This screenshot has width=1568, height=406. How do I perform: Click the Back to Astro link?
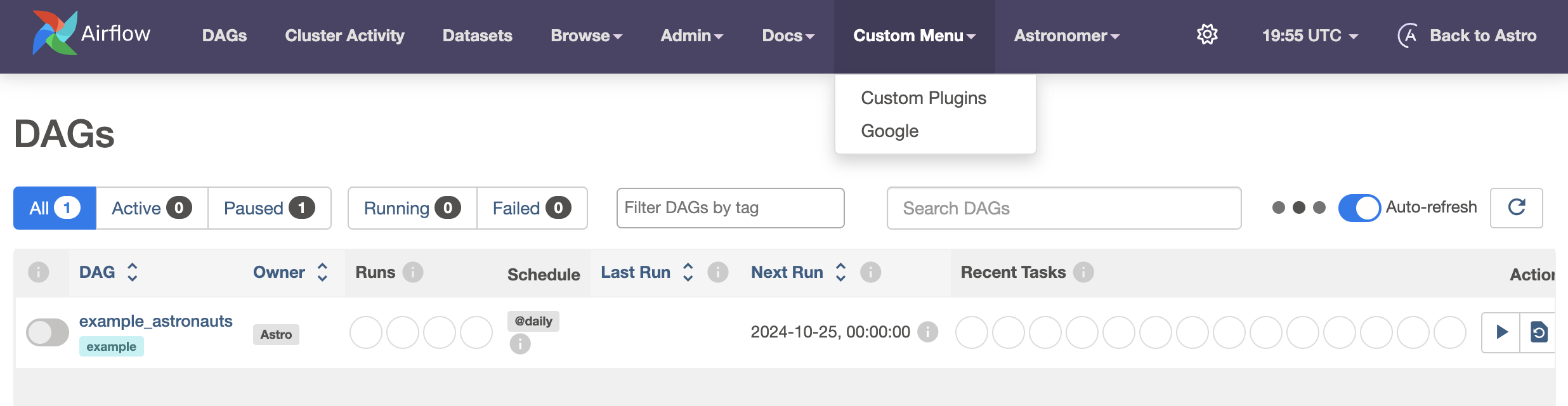pos(1482,36)
